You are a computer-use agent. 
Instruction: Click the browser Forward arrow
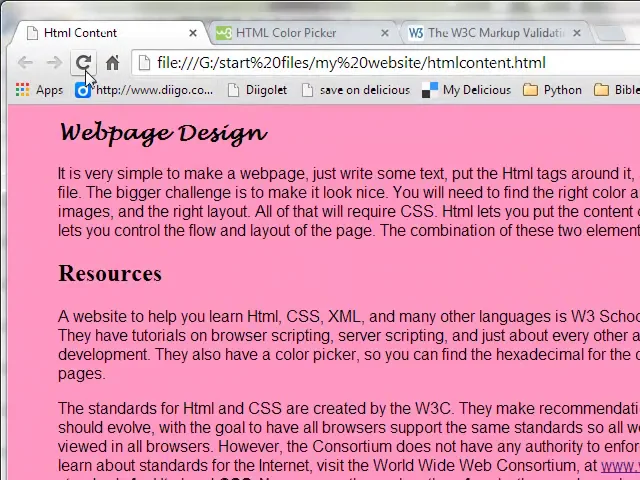tap(54, 62)
